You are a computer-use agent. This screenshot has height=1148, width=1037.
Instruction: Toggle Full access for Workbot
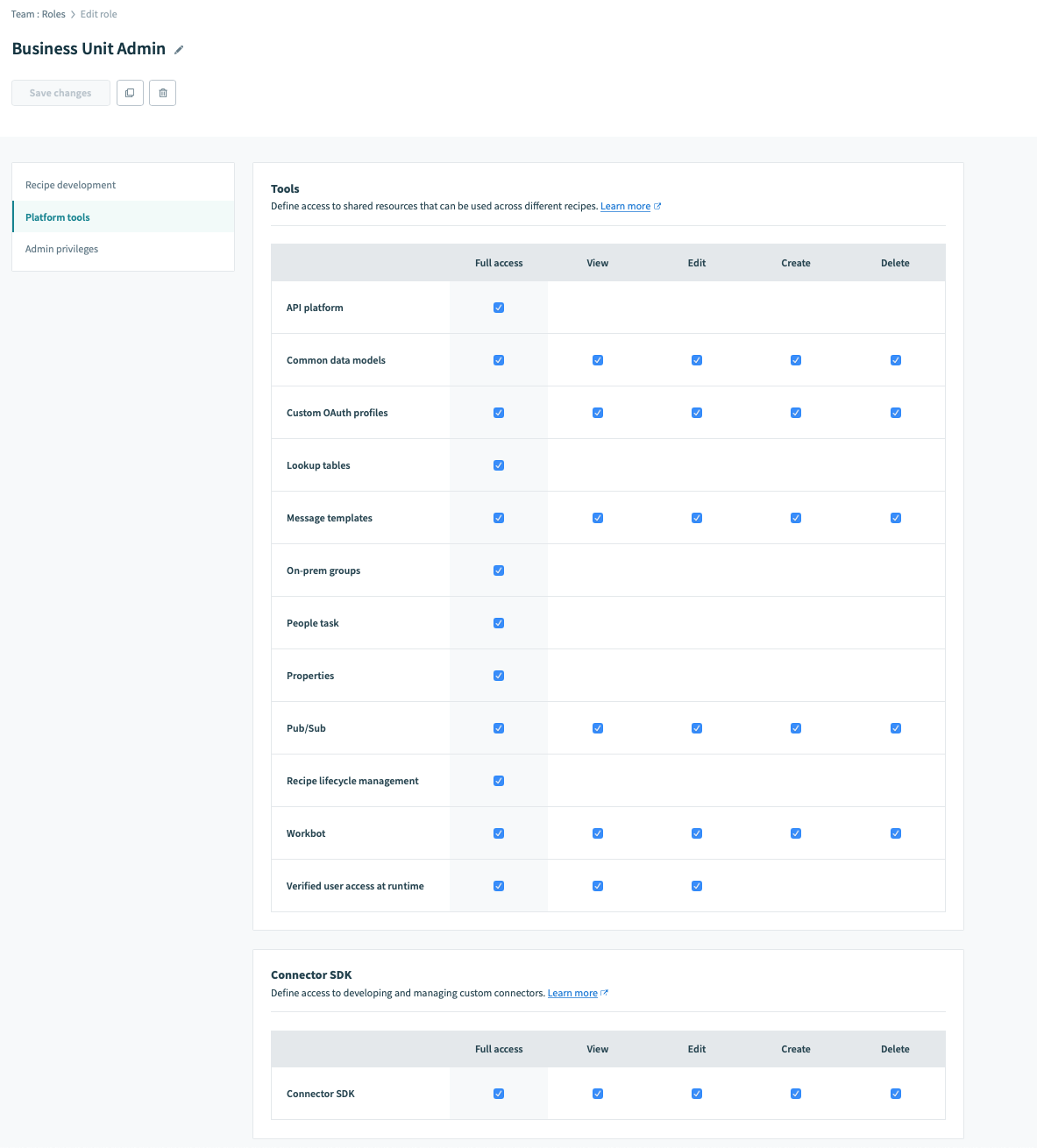click(x=499, y=833)
